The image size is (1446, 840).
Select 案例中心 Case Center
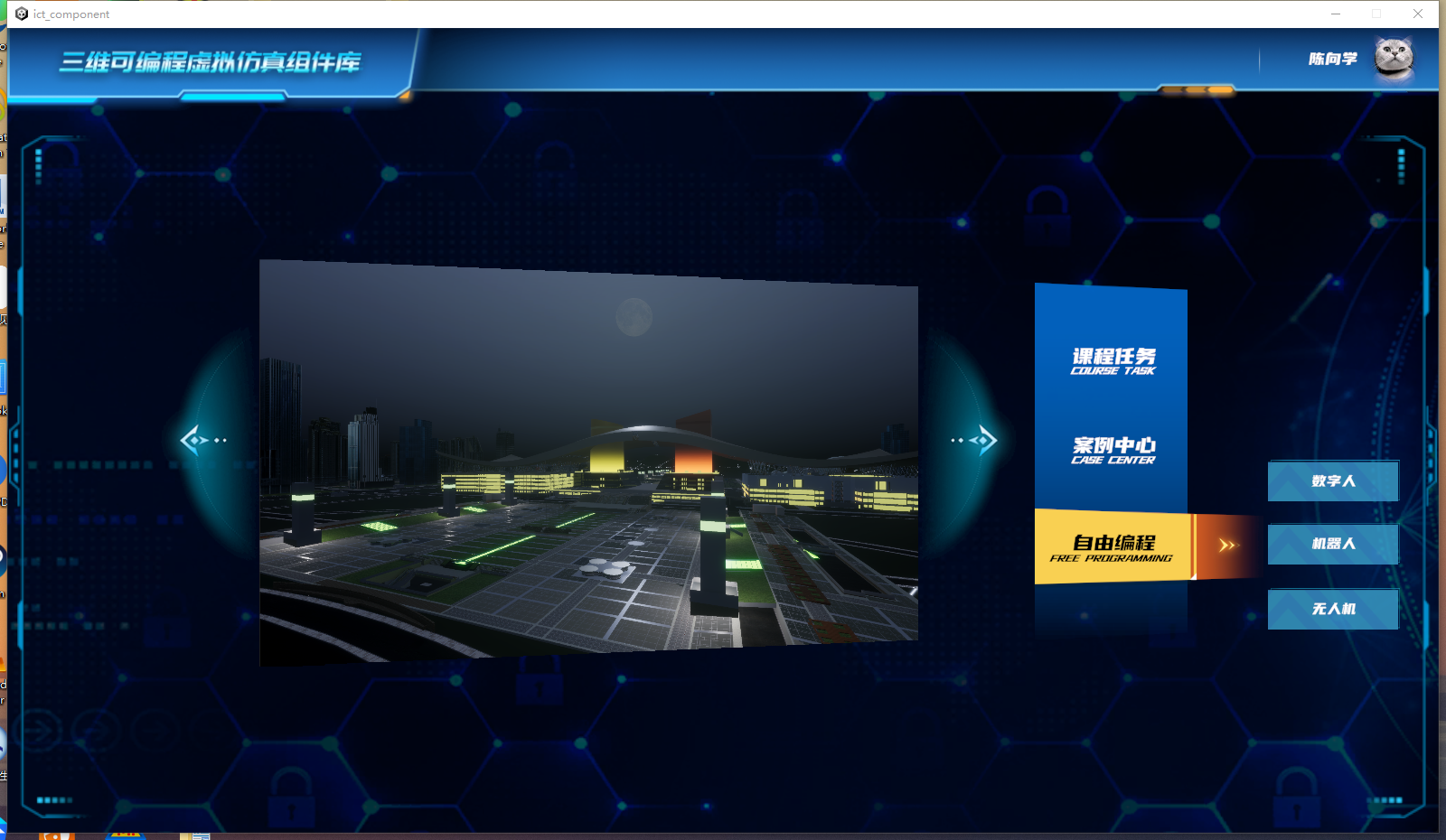pyautogui.click(x=1113, y=450)
